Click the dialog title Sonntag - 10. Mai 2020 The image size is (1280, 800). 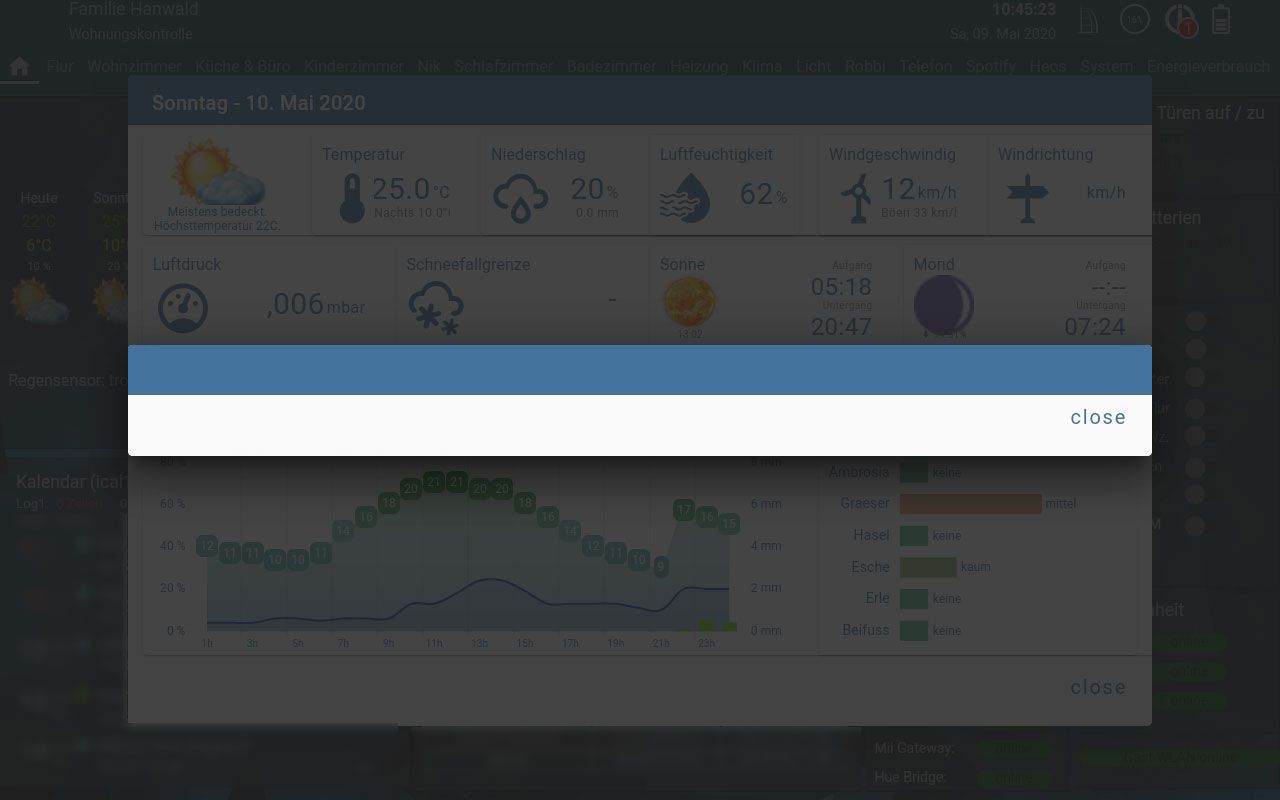(258, 103)
